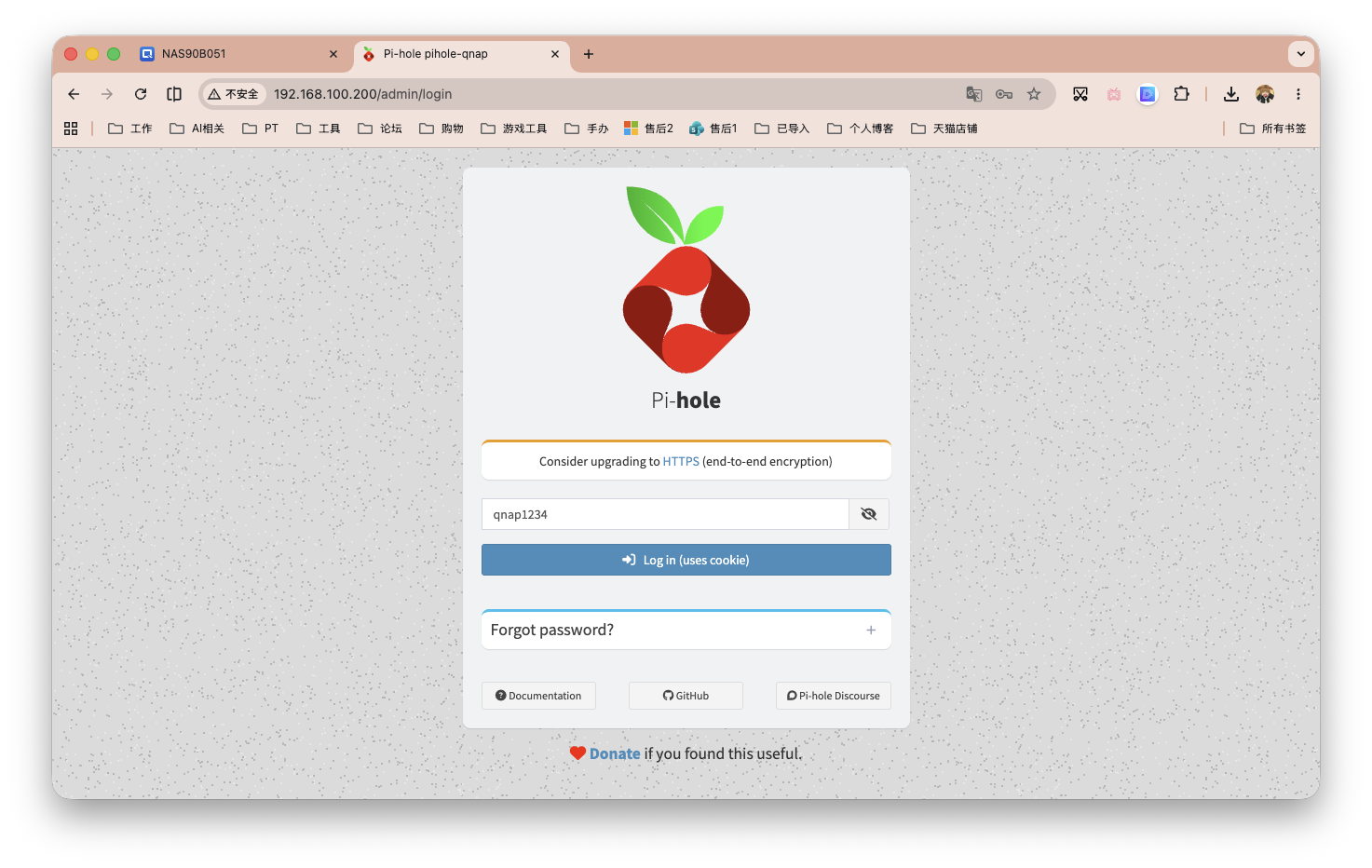This screenshot has width=1372, height=868.
Task: Open the screenshot capture extension icon
Action: coord(1080,94)
